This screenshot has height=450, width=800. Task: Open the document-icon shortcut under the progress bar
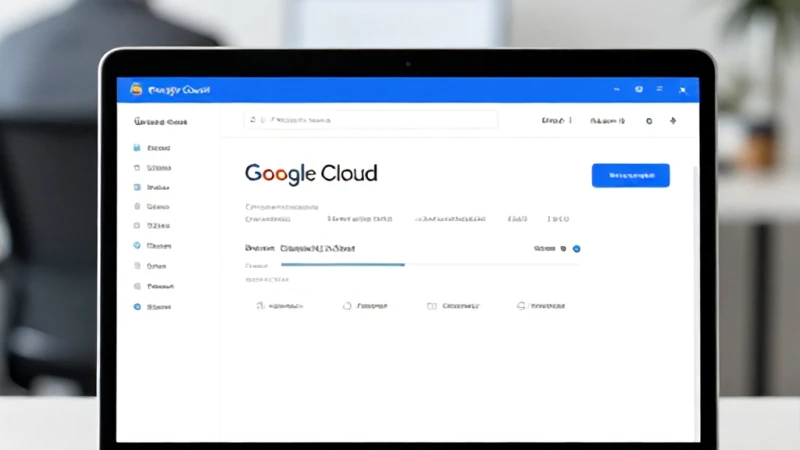pyautogui.click(x=280, y=306)
